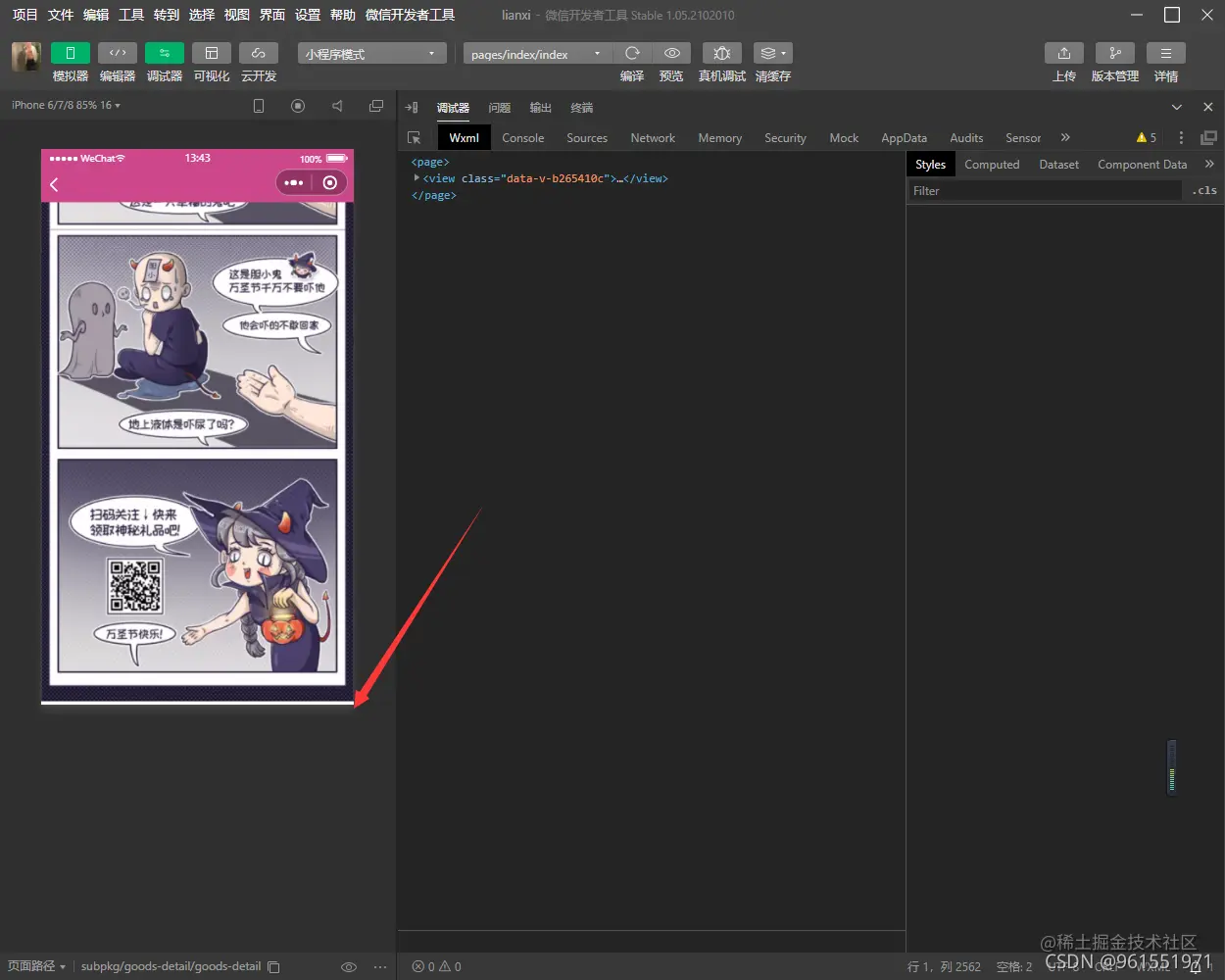
Task: Open the 微信开发者工具 menu
Action: (x=410, y=15)
